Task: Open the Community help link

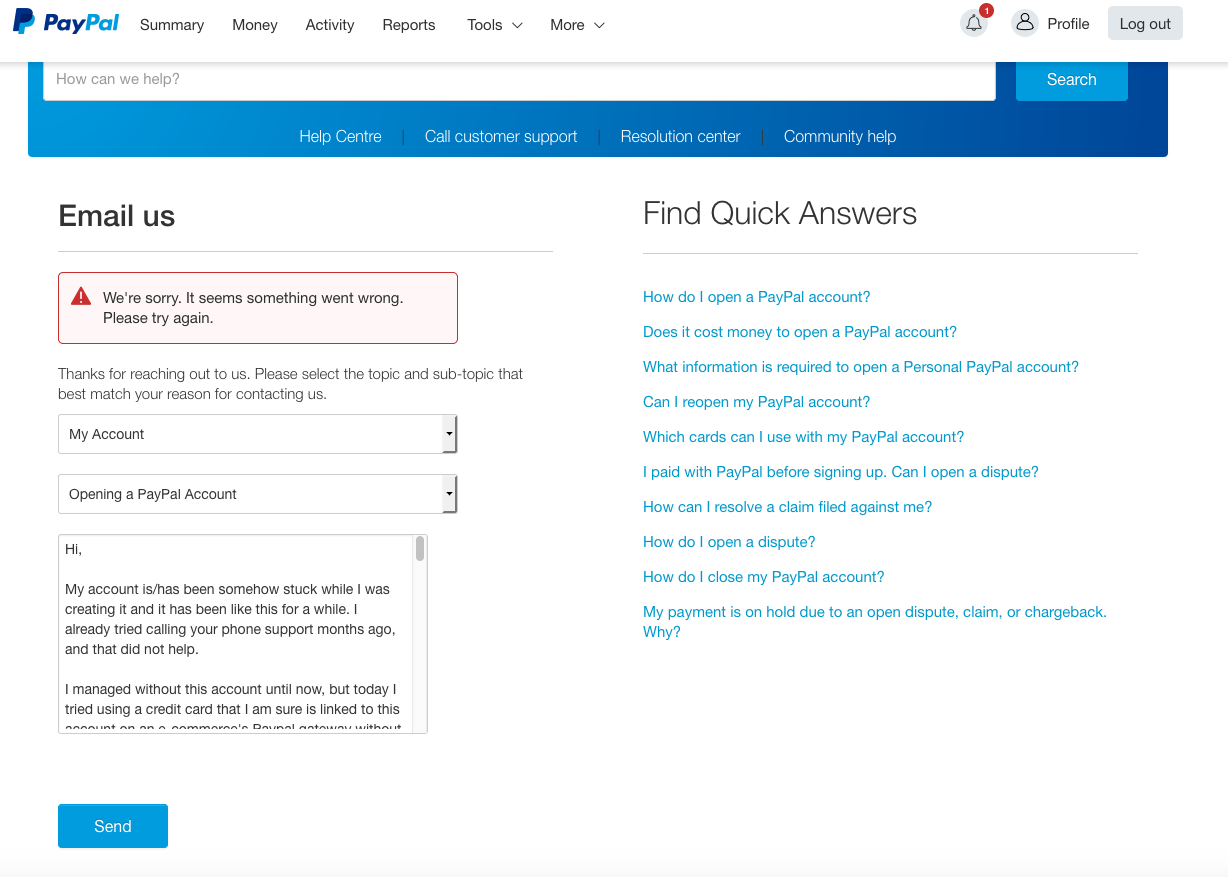Action: point(840,137)
